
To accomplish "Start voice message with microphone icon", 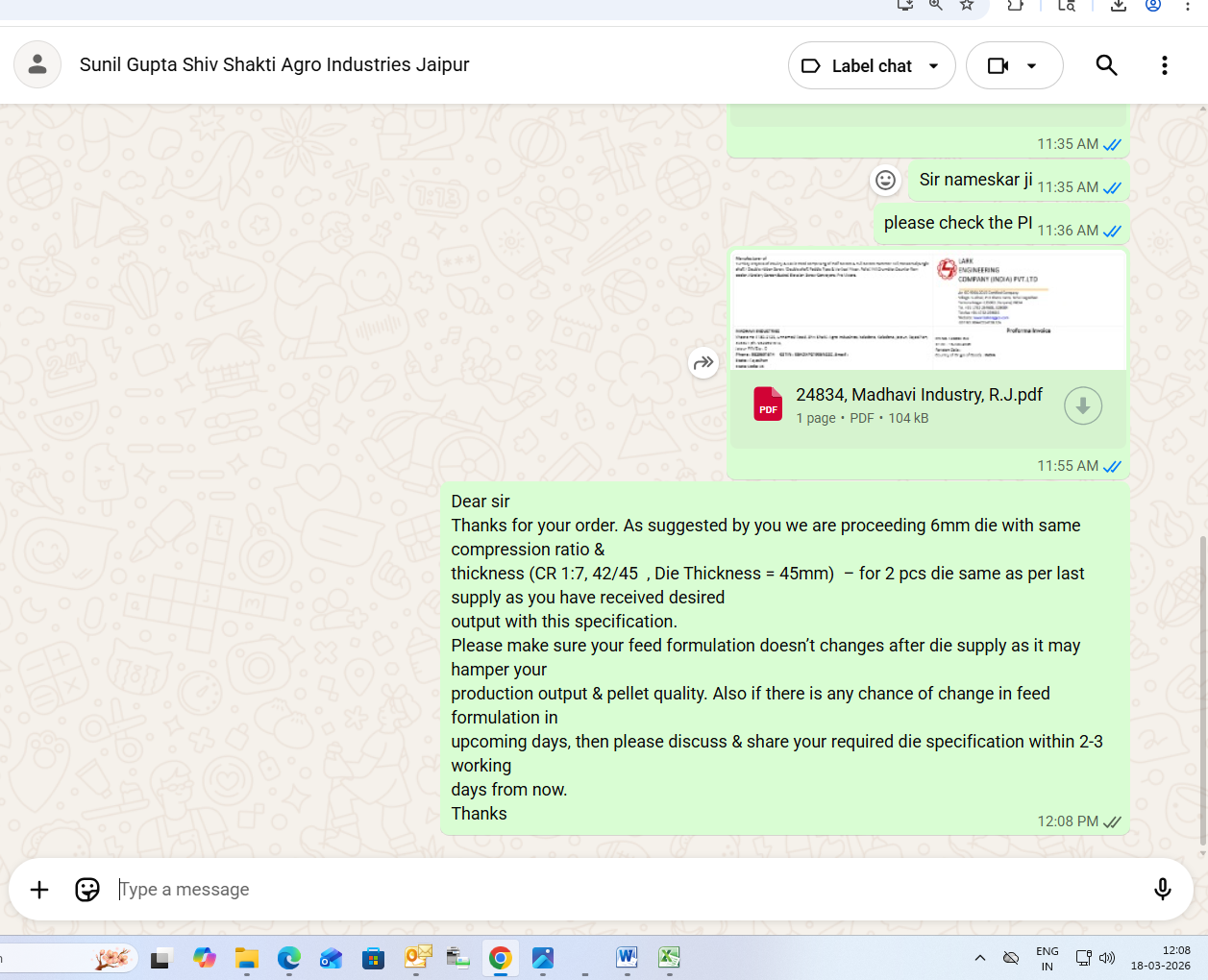I will [1162, 890].
